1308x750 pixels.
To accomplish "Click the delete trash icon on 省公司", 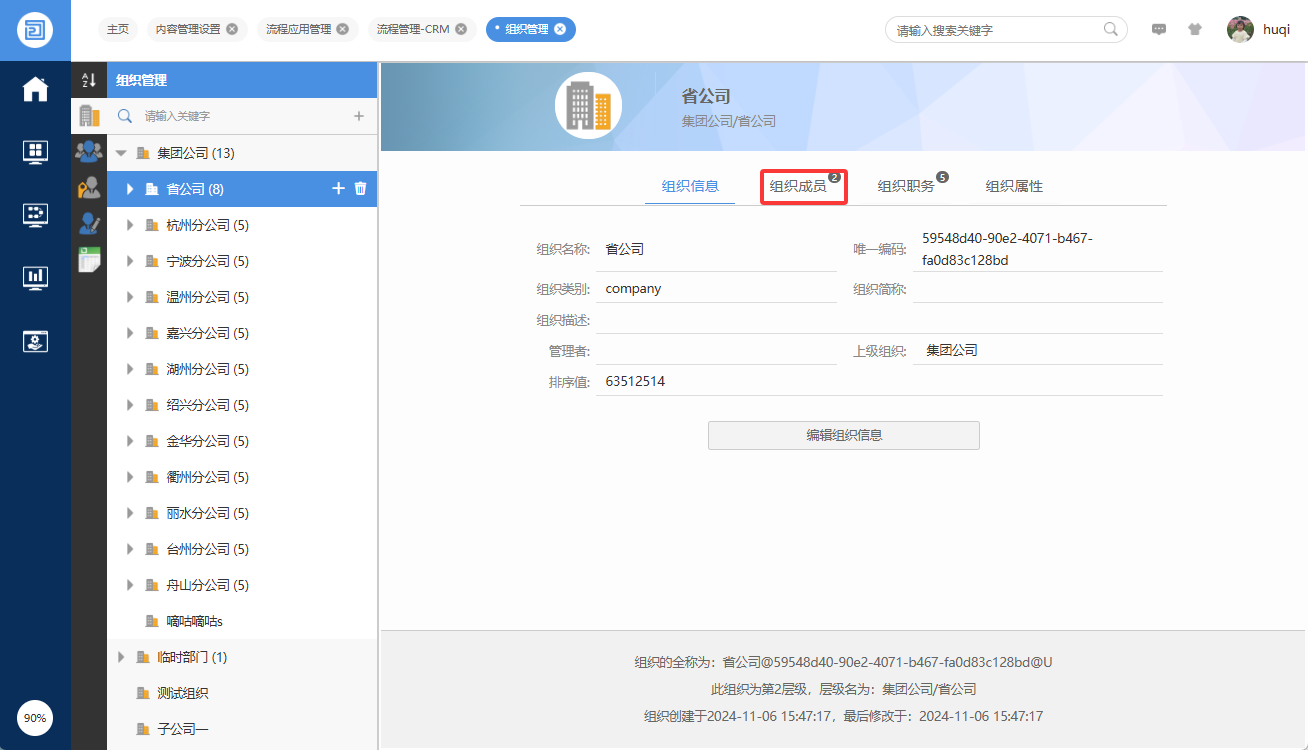I will coord(361,188).
